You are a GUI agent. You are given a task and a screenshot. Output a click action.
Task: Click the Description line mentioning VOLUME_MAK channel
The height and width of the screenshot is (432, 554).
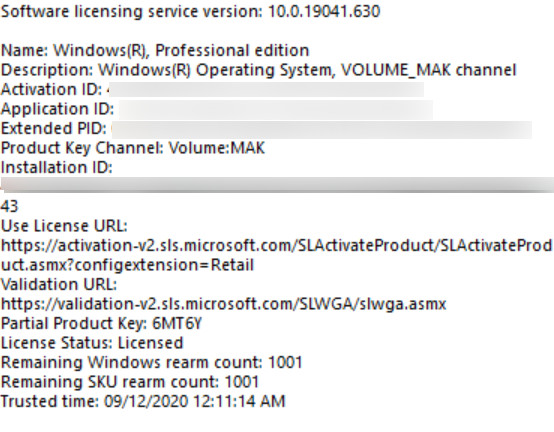pos(259,70)
